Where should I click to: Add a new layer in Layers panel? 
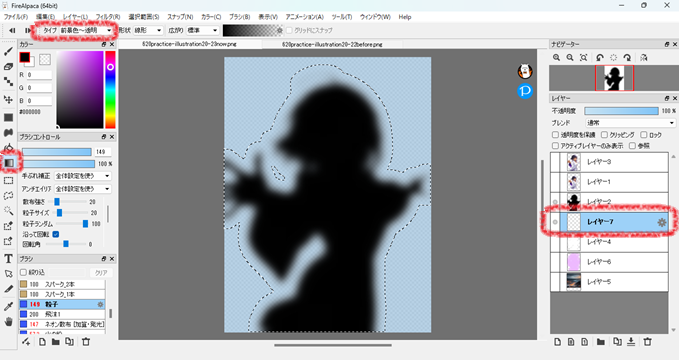pos(557,342)
